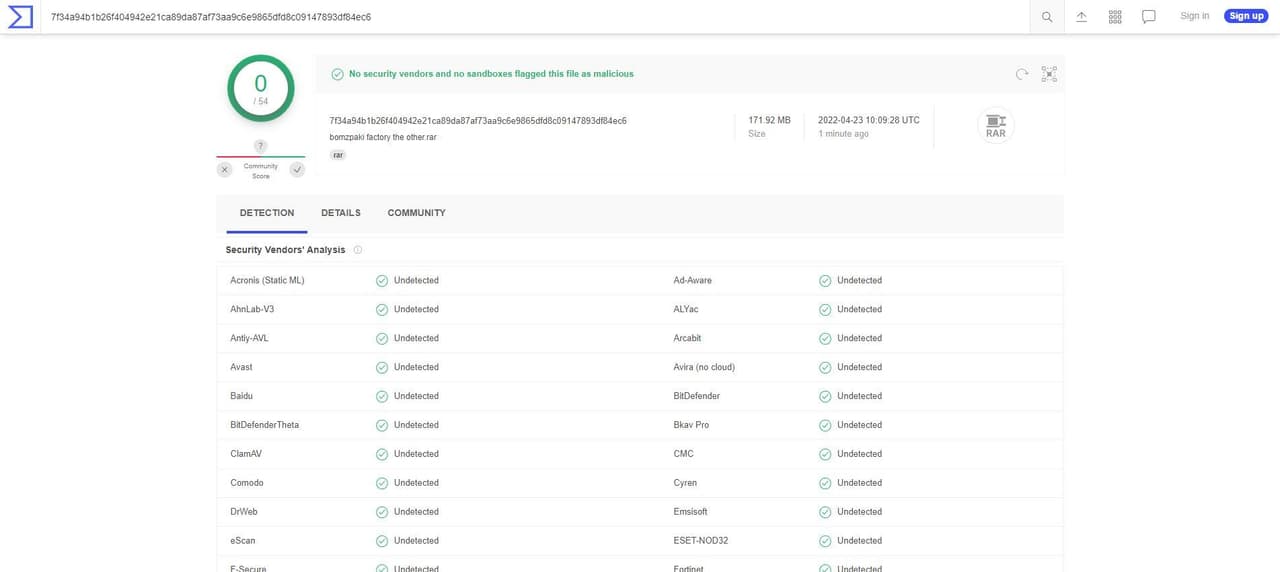The image size is (1280, 572).
Task: Click the 1 minute ago text
Action: 843,134
